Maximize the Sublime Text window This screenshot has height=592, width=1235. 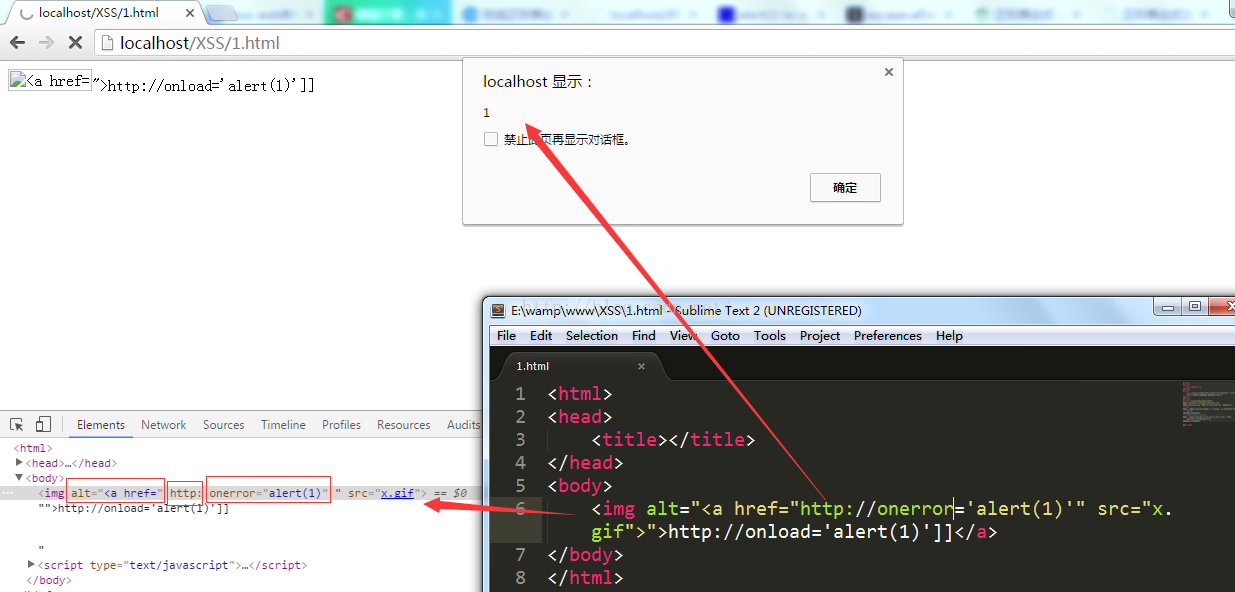coord(1195,307)
